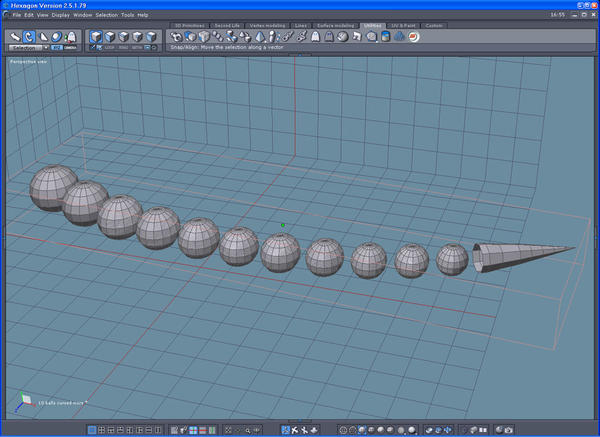The image size is (600, 437).
Task: Open the Selection menu in menu bar
Action: click(107, 15)
